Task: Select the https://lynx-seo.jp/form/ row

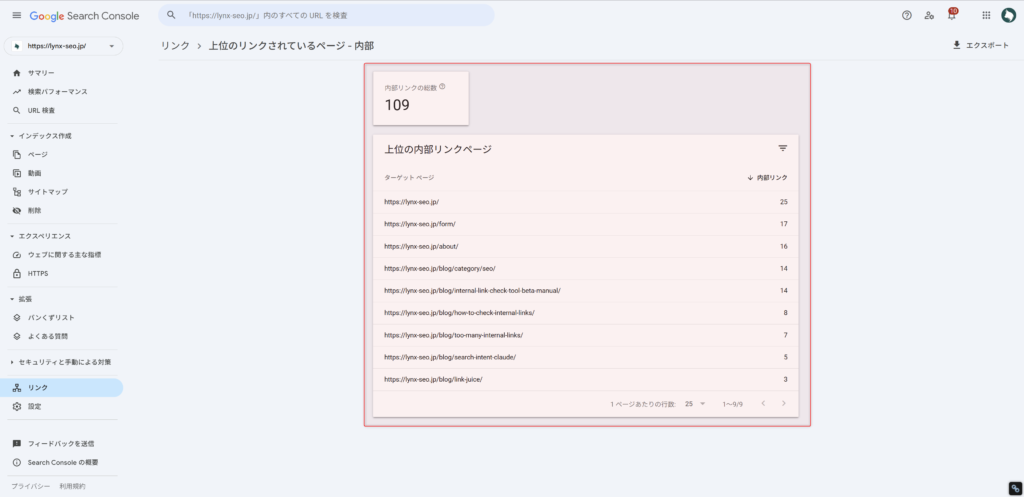Action: point(420,224)
